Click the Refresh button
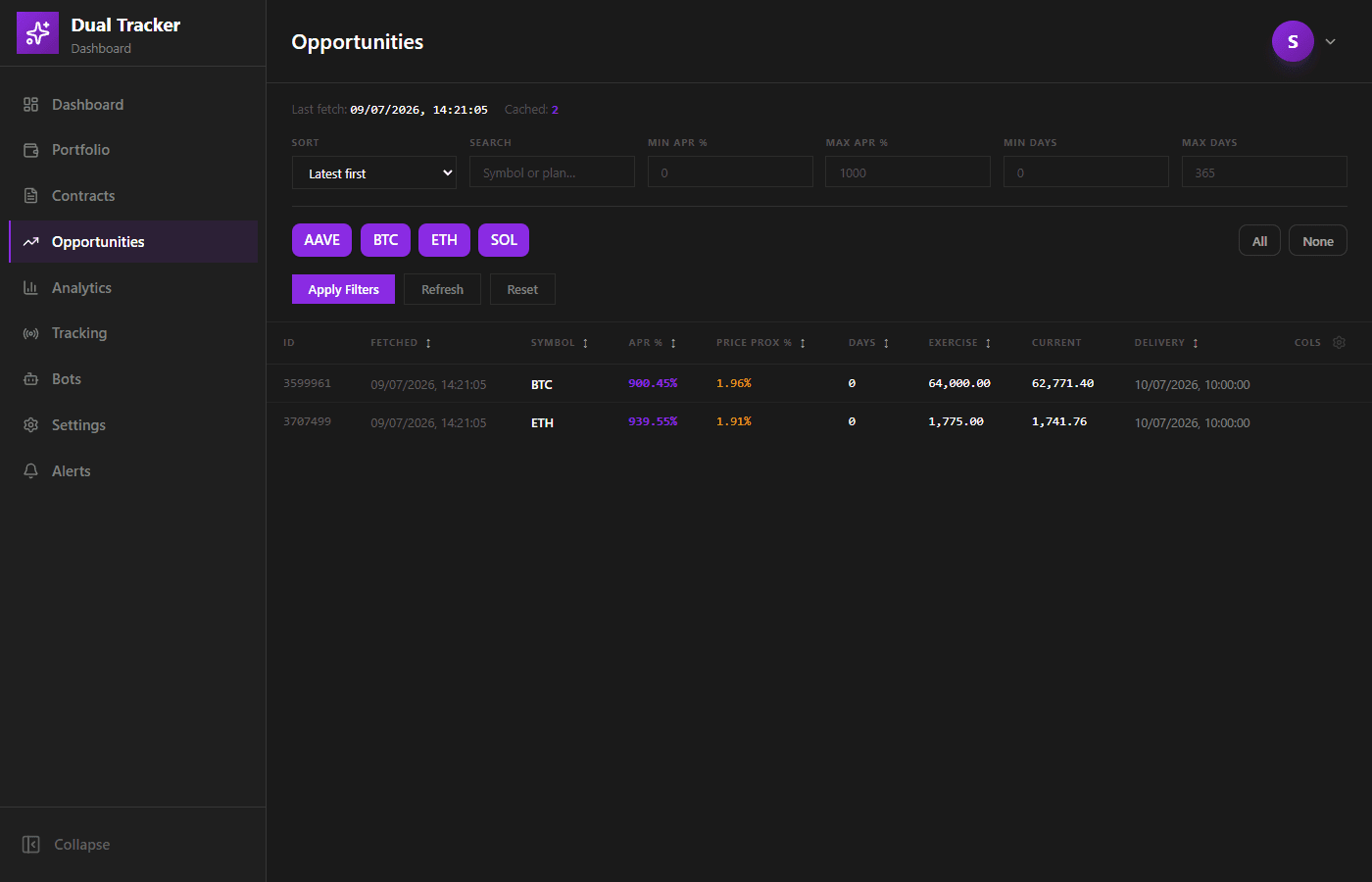This screenshot has width=1372, height=882. pyautogui.click(x=442, y=289)
